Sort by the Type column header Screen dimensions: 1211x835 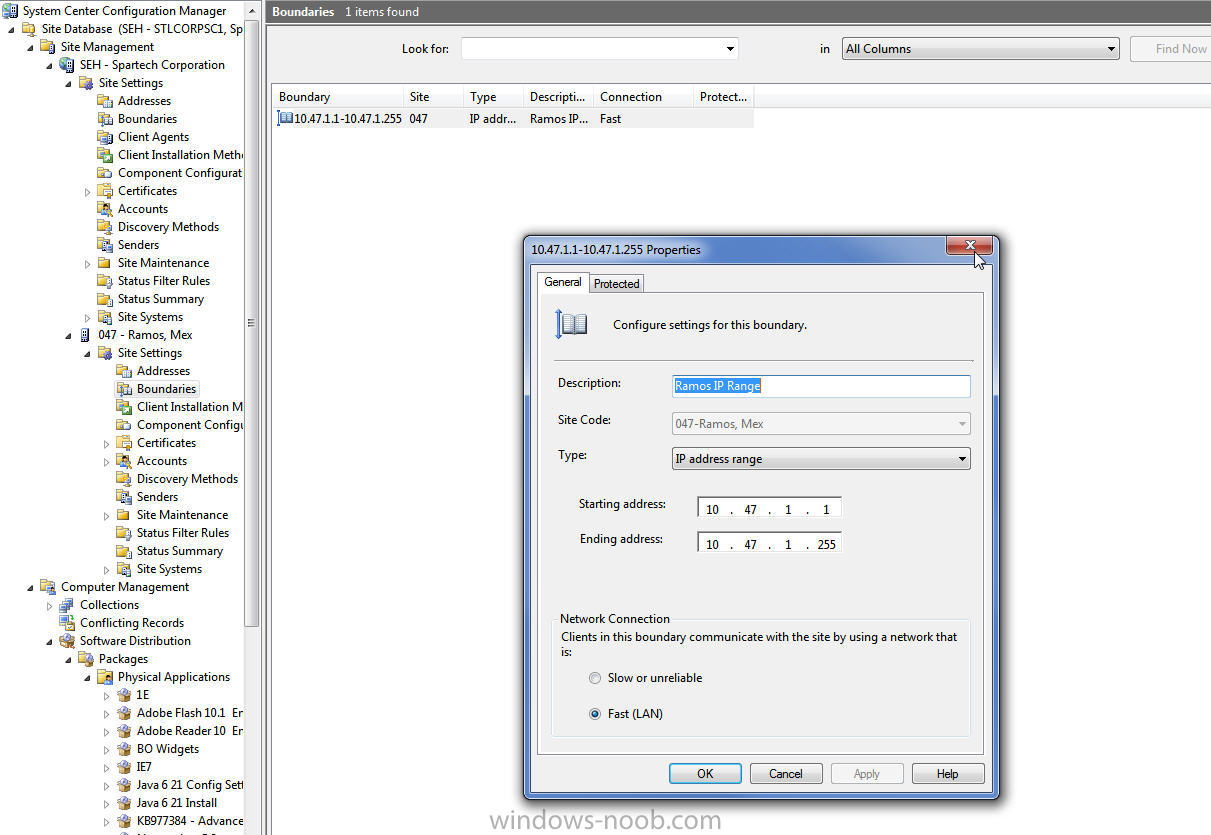pos(493,97)
